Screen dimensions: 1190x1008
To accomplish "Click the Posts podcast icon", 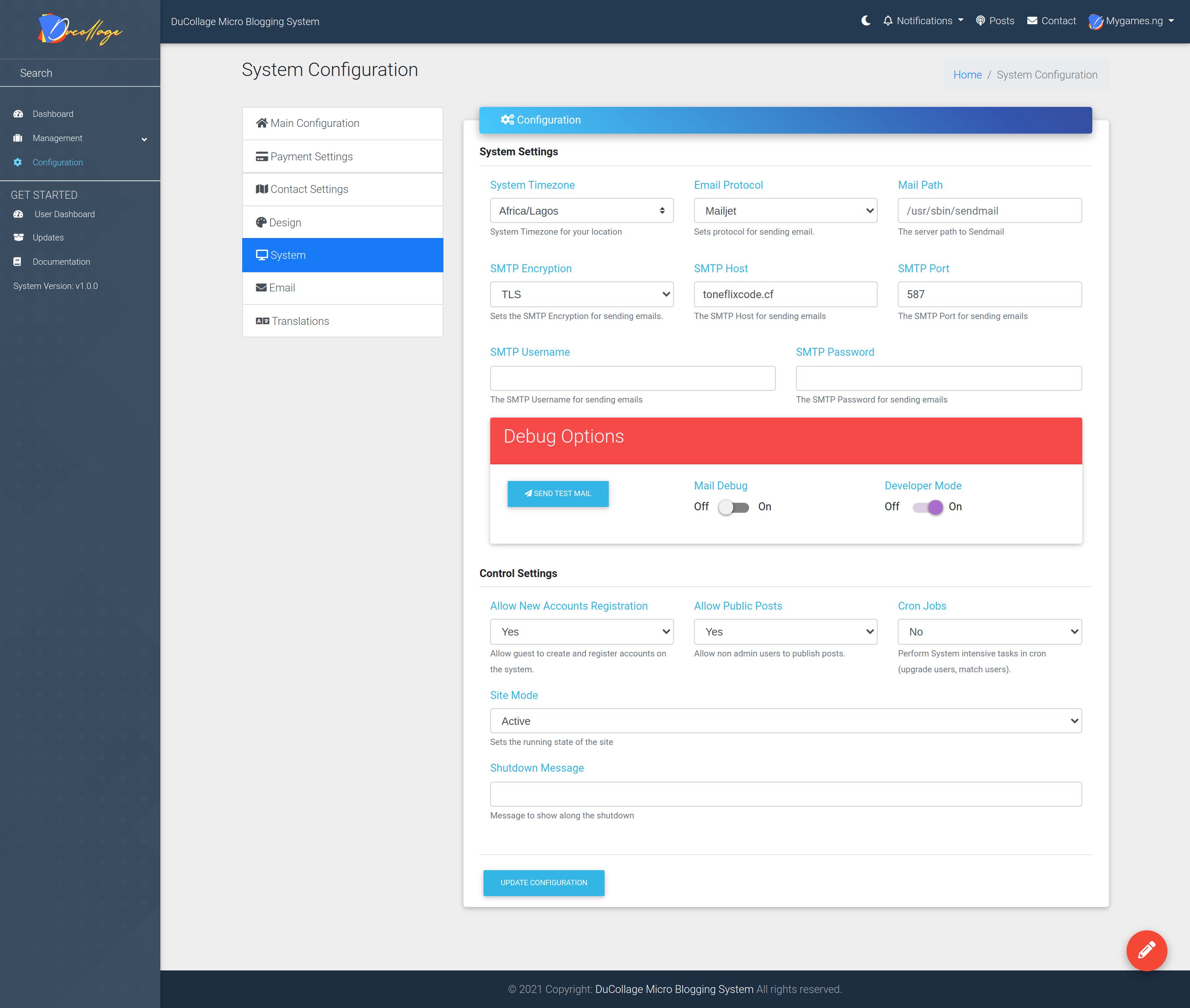I will pyautogui.click(x=980, y=20).
